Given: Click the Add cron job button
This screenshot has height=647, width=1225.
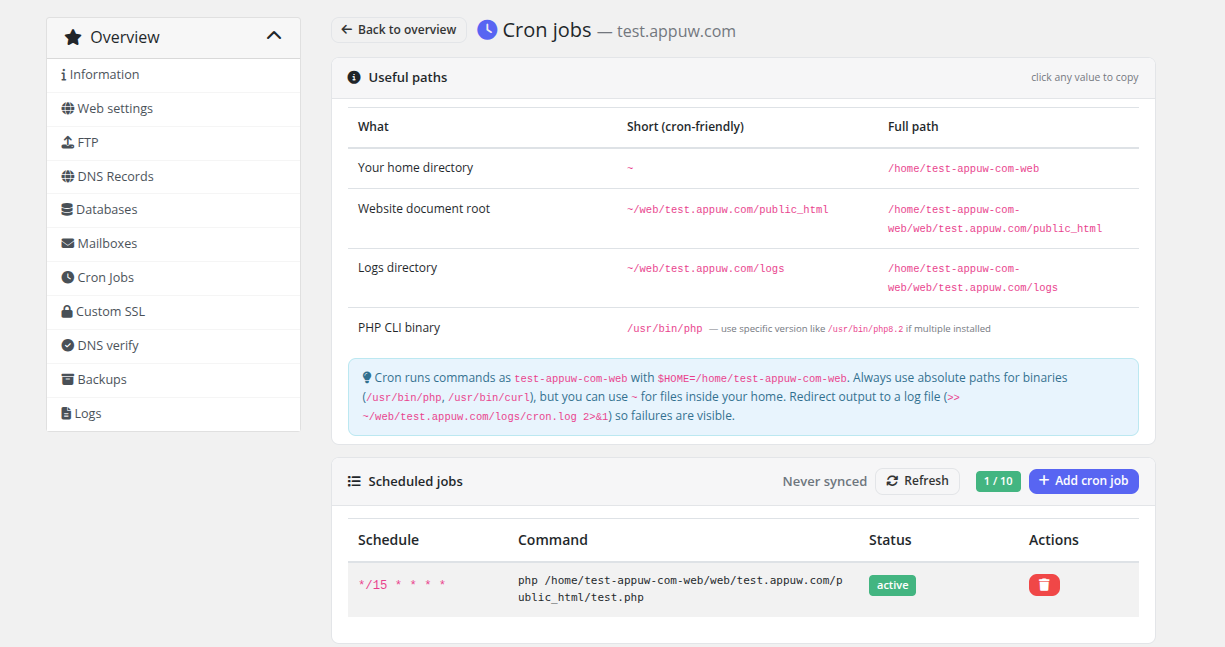Looking at the screenshot, I should pos(1084,481).
